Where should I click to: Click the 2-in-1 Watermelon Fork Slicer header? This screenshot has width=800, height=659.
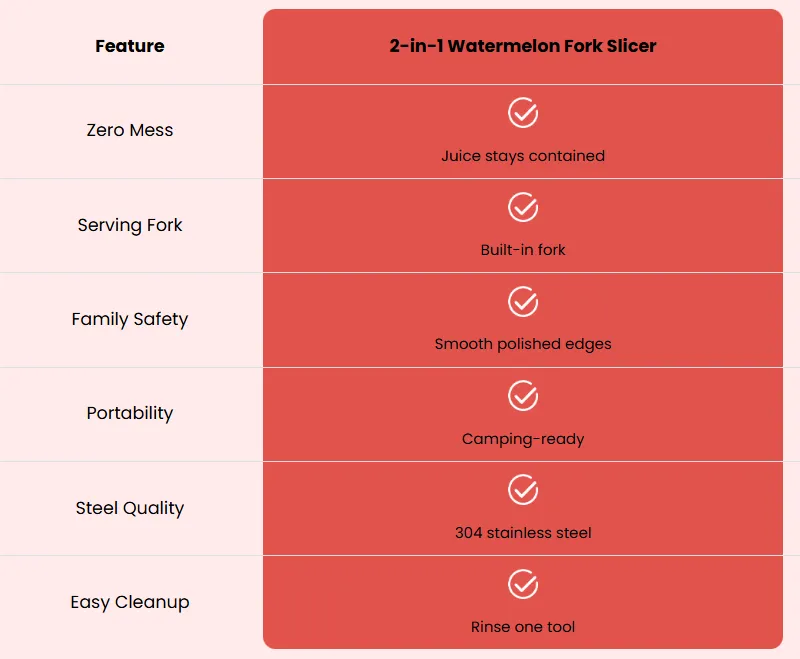[x=523, y=46]
